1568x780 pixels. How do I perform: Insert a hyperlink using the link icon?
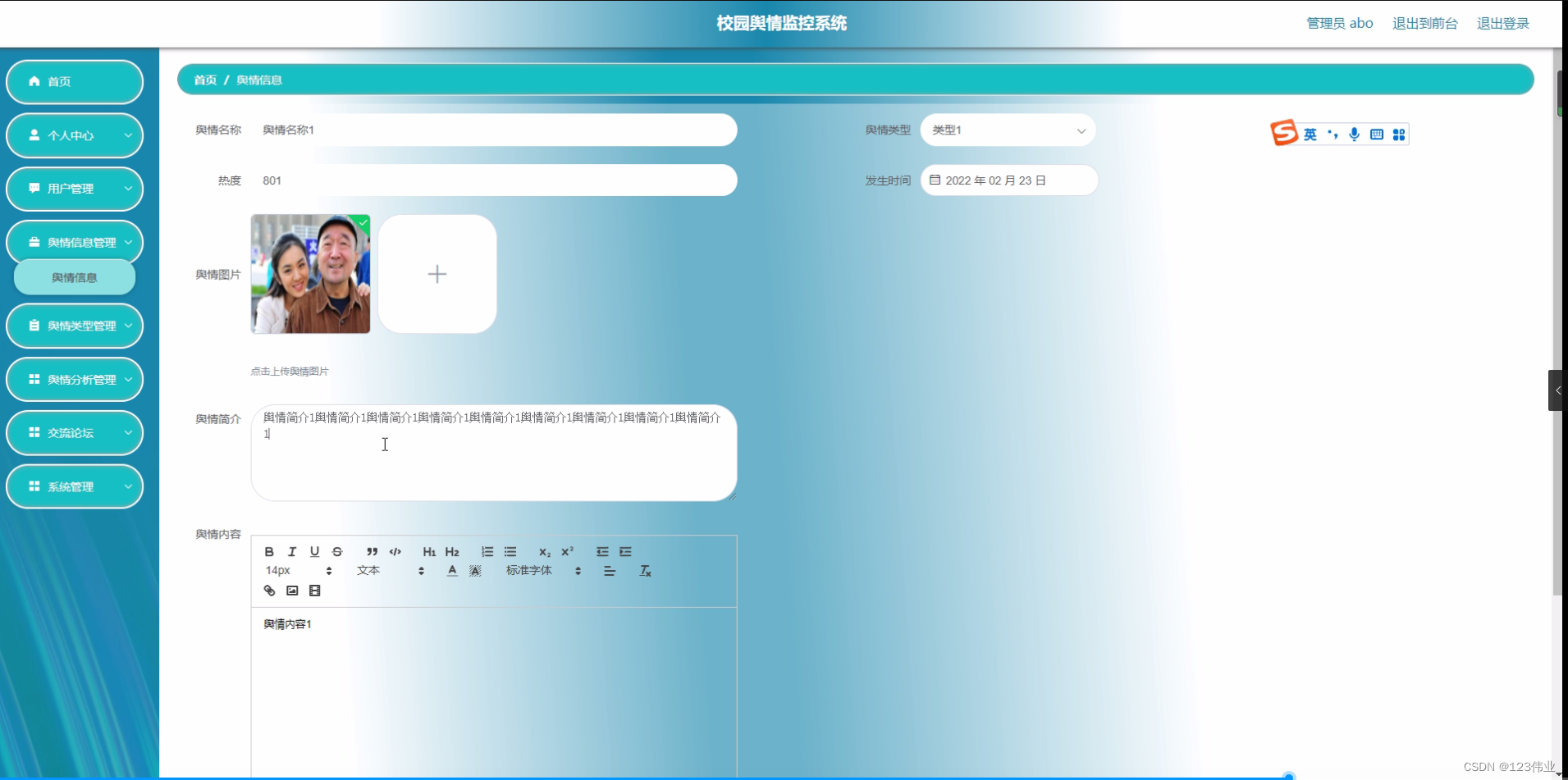coord(269,591)
